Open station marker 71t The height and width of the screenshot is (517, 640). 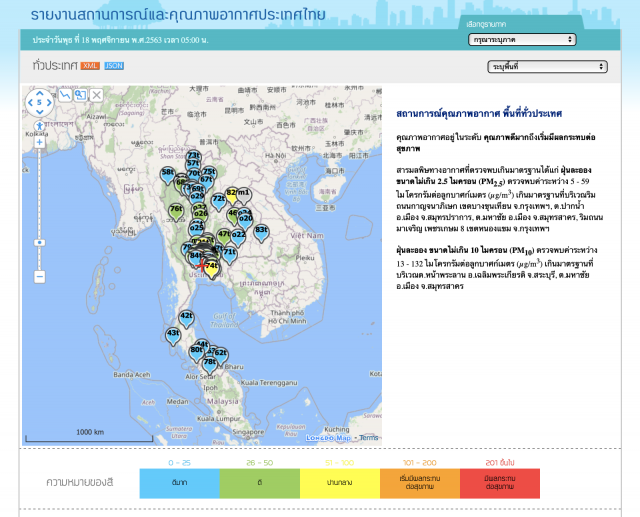[x=229, y=255]
